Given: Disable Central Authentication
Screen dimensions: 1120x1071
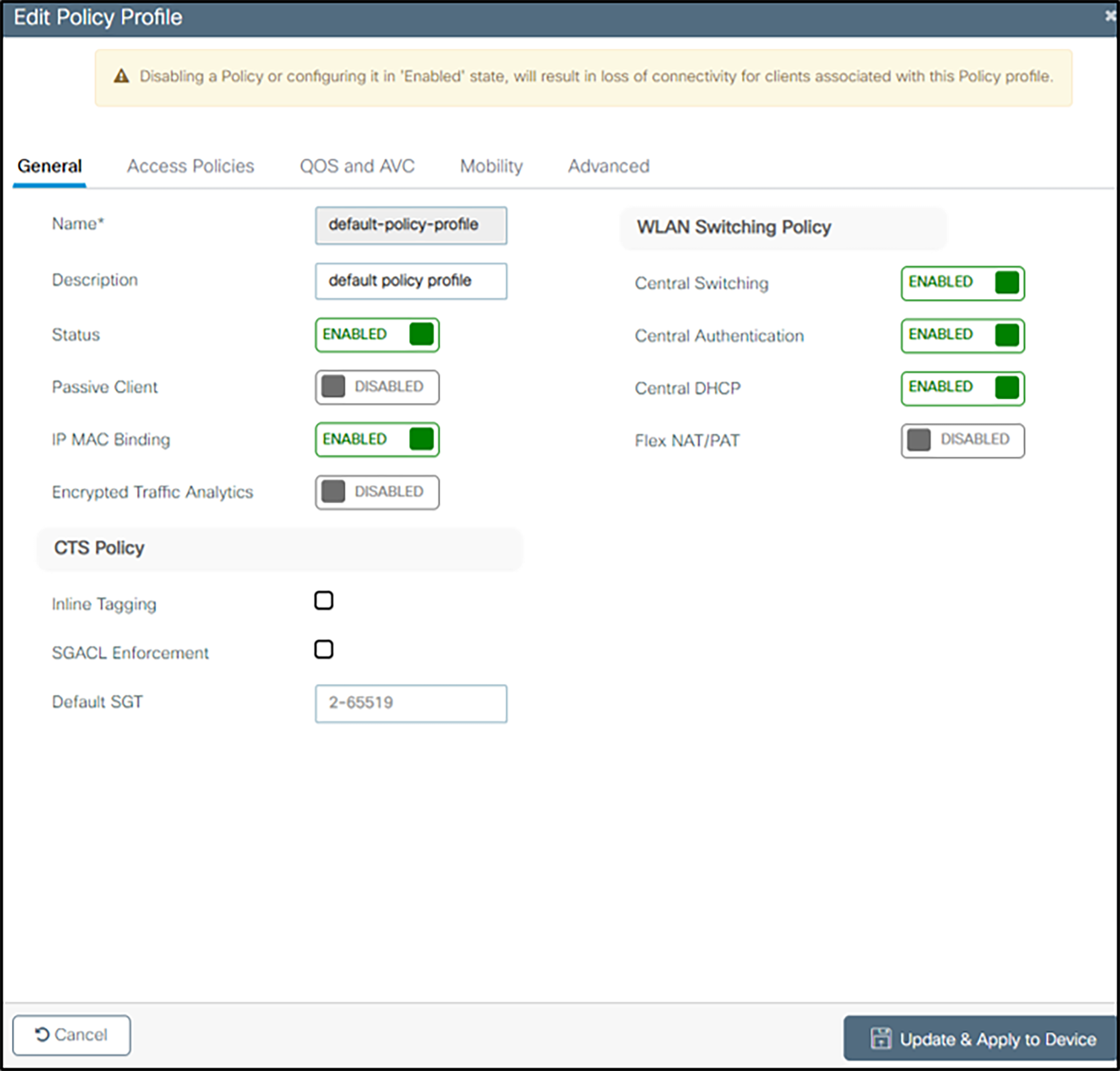Looking at the screenshot, I should [x=963, y=335].
